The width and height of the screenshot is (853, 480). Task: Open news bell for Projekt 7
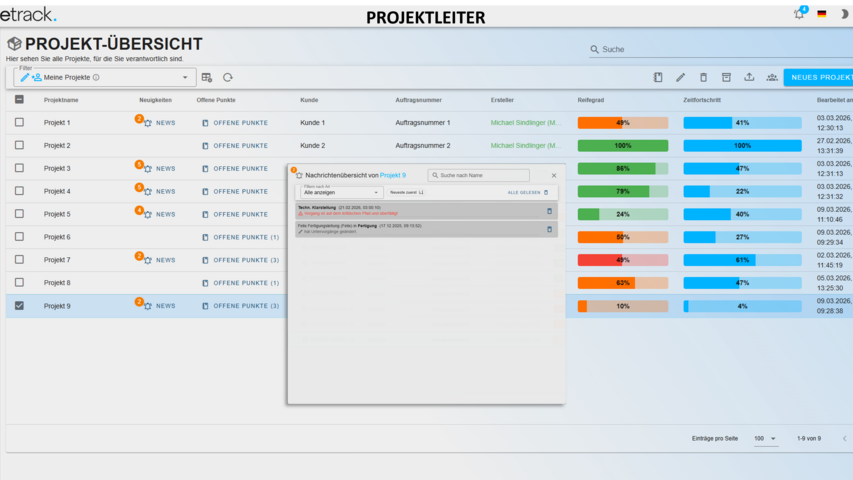148,260
